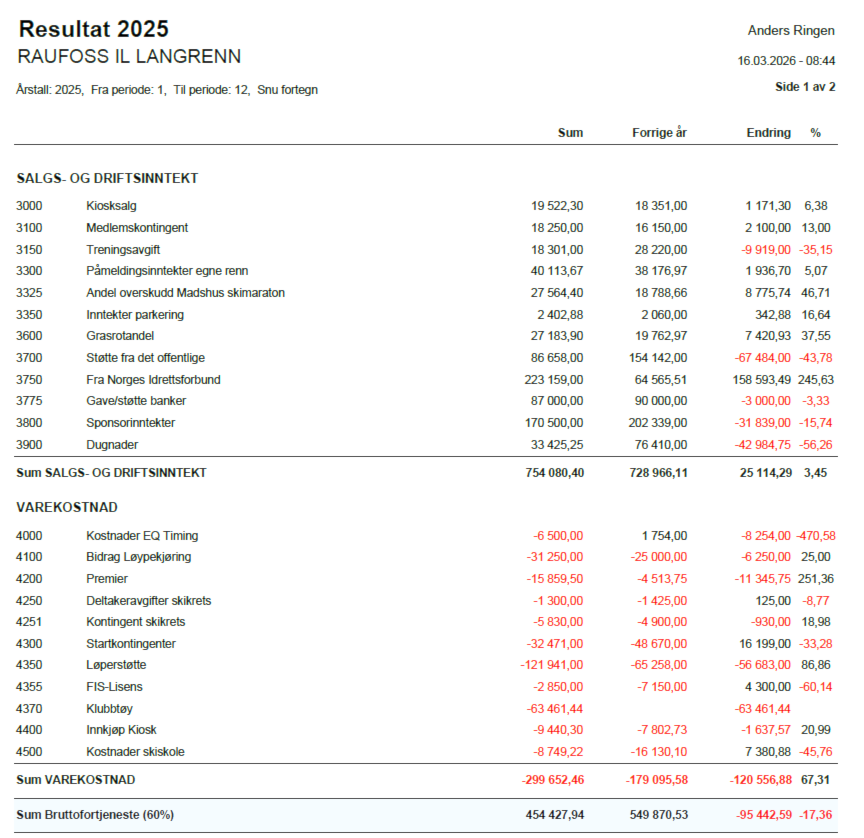The width and height of the screenshot is (864, 838).
Task: Click the Forrige år column header
Action: [659, 133]
